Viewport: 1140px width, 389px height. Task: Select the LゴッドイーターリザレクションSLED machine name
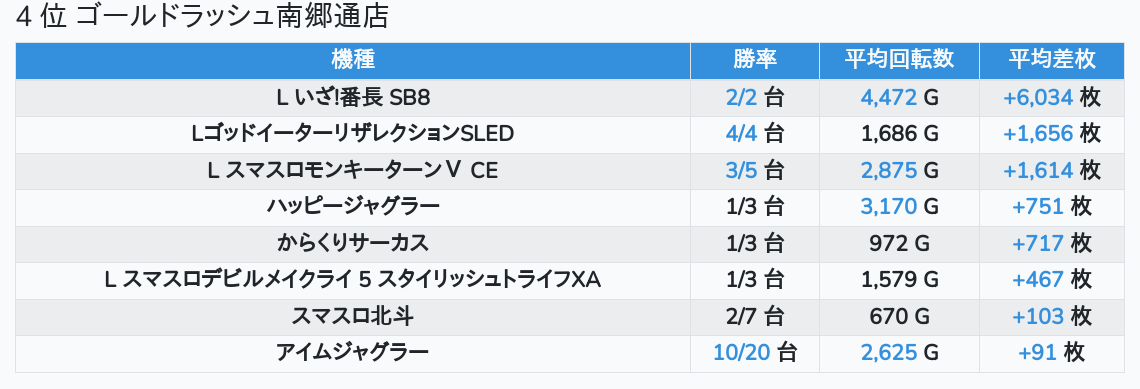coord(353,134)
